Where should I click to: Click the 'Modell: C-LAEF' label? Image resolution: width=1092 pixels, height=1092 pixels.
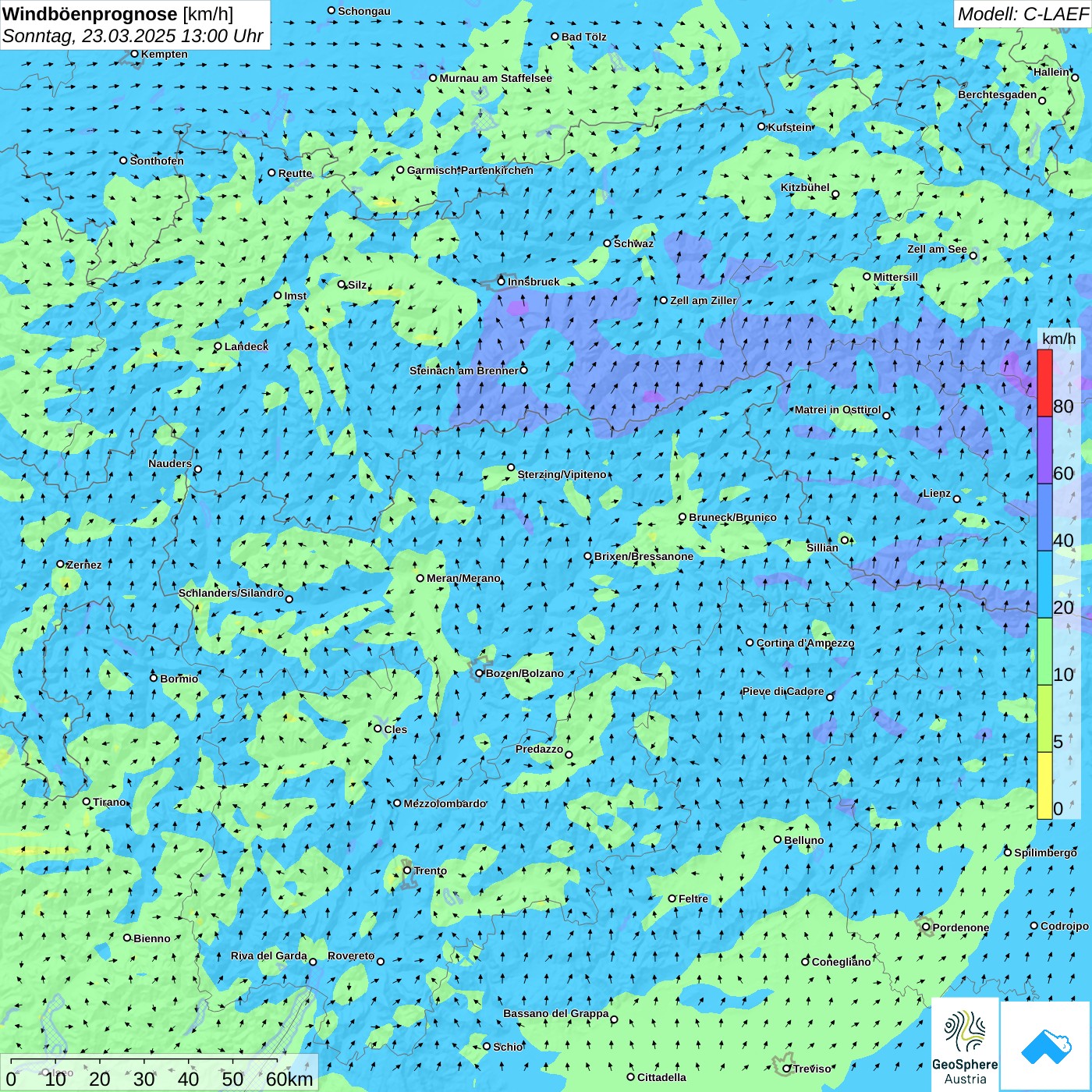coord(1022,14)
